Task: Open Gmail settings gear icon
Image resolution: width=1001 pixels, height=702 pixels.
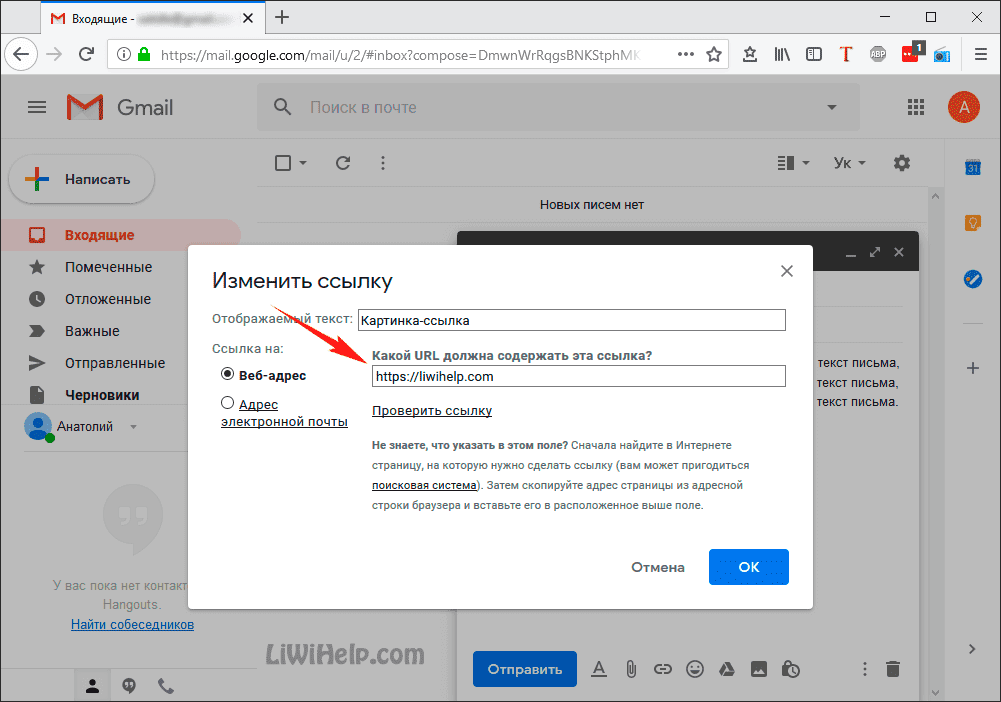Action: click(901, 163)
